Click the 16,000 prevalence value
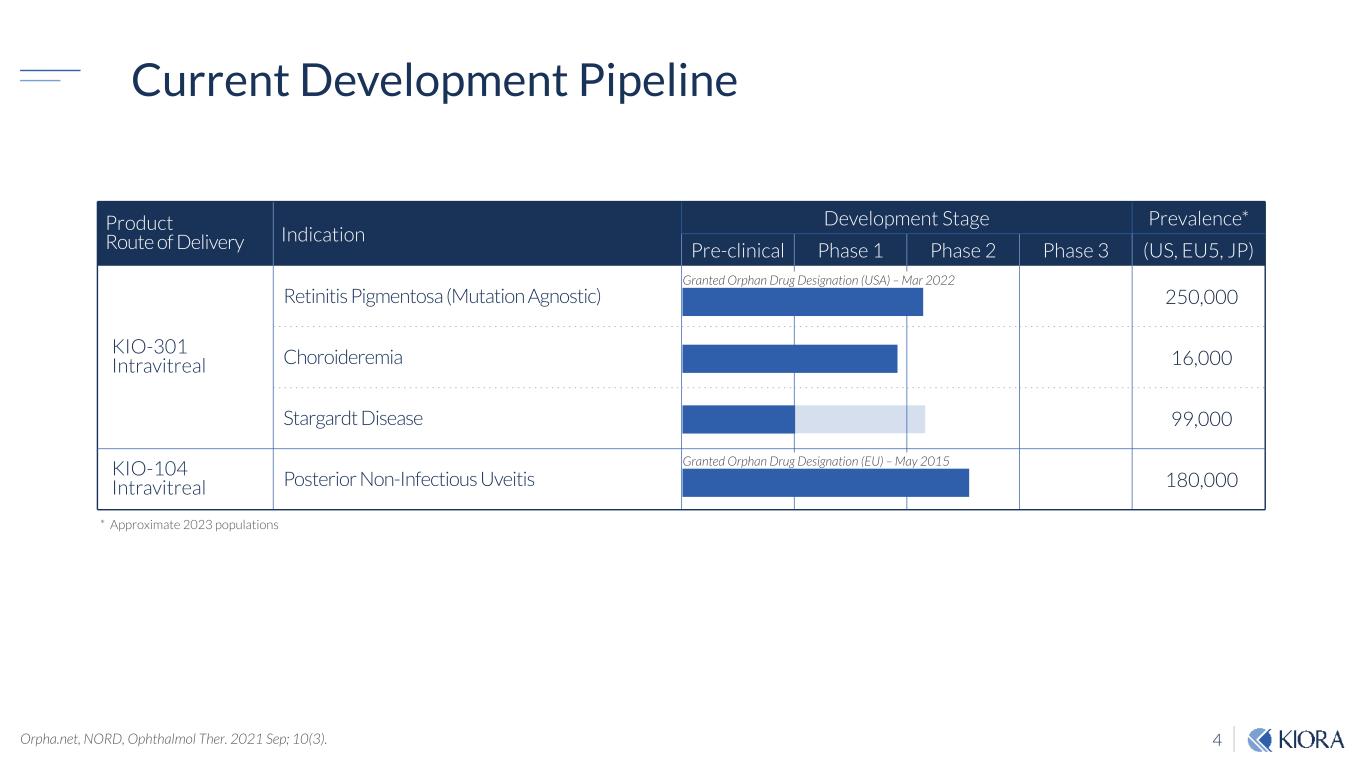1365x768 pixels. [x=1201, y=358]
